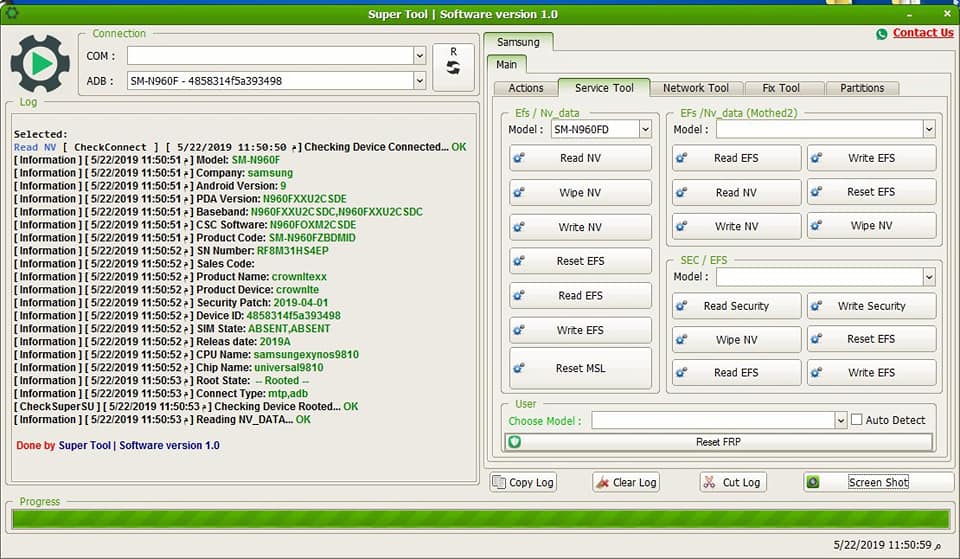Click the 'SN Number: RF8M31HS4EP' log line
The width and height of the screenshot is (960, 559).
click(x=171, y=251)
